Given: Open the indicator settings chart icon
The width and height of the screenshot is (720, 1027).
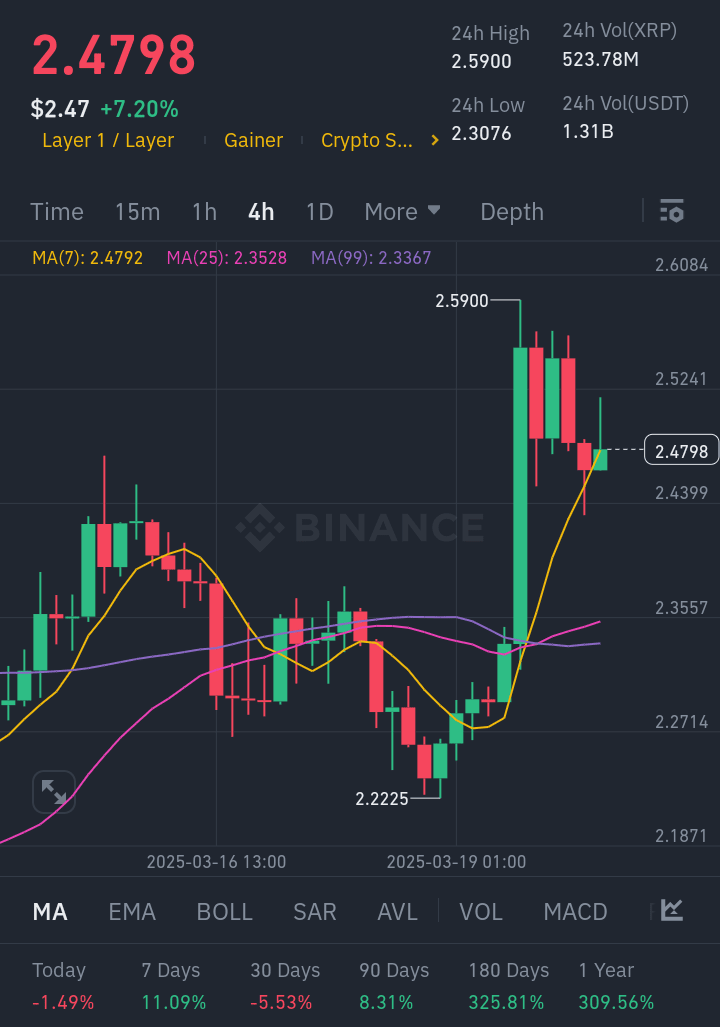Looking at the screenshot, I should click(x=672, y=910).
